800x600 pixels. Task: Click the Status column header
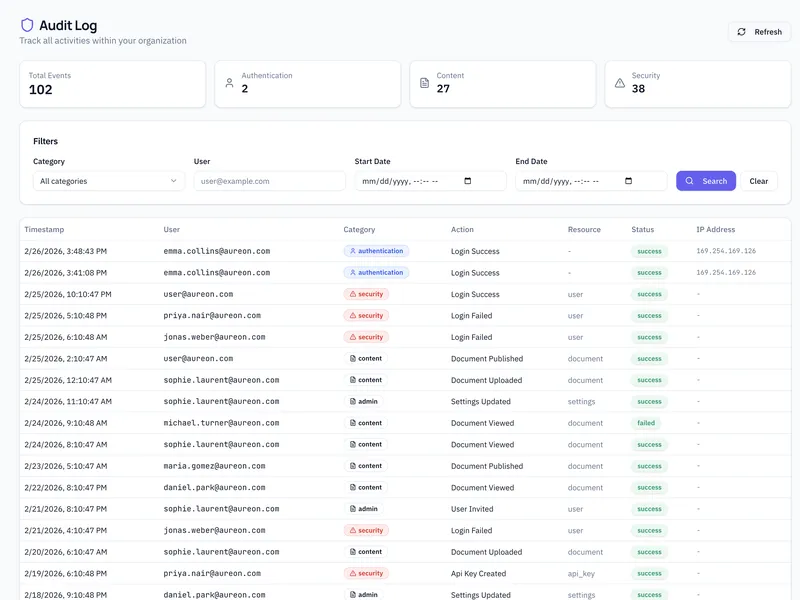pyautogui.click(x=642, y=230)
